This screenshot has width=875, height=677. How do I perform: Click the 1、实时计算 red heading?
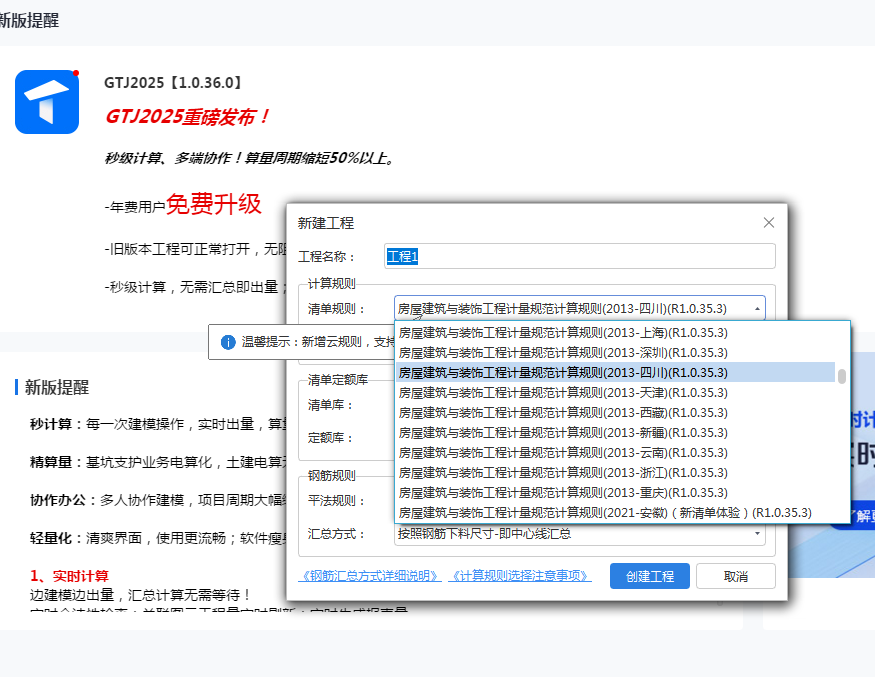pos(69,576)
